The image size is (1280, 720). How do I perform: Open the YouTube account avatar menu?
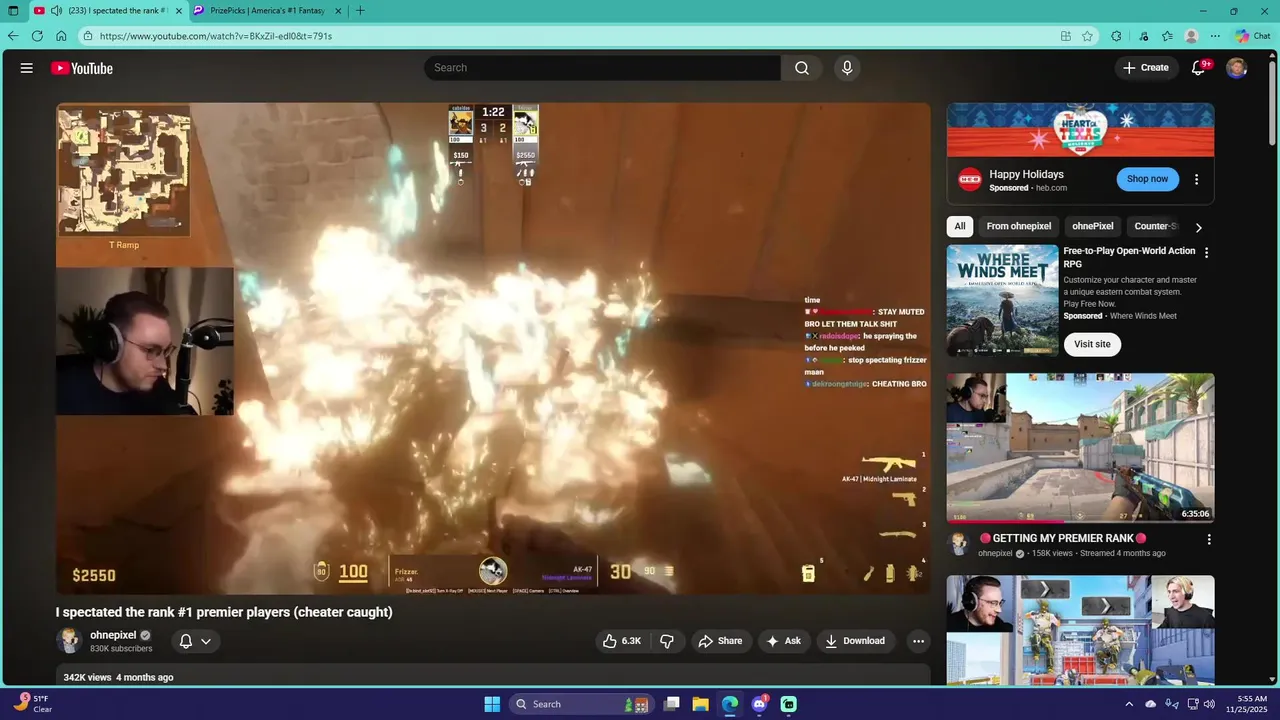coord(1237,68)
